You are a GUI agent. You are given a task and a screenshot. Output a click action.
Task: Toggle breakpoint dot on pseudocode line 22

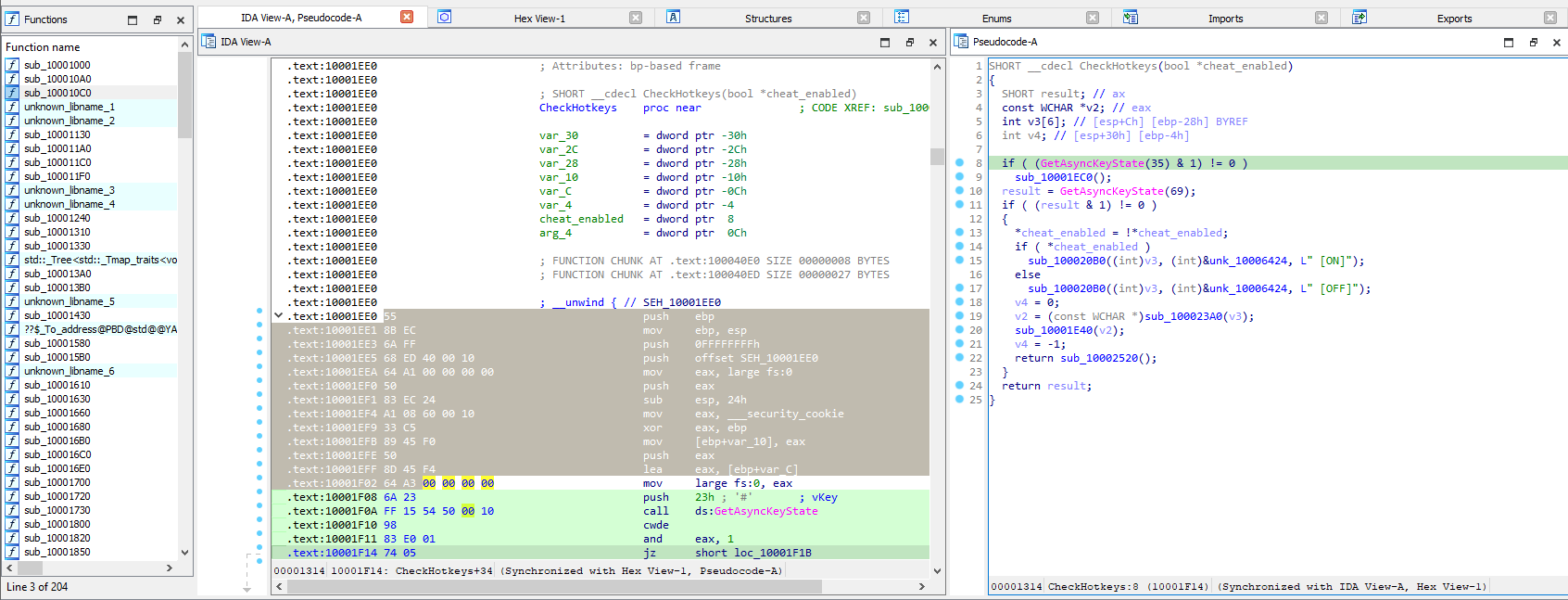[x=960, y=358]
